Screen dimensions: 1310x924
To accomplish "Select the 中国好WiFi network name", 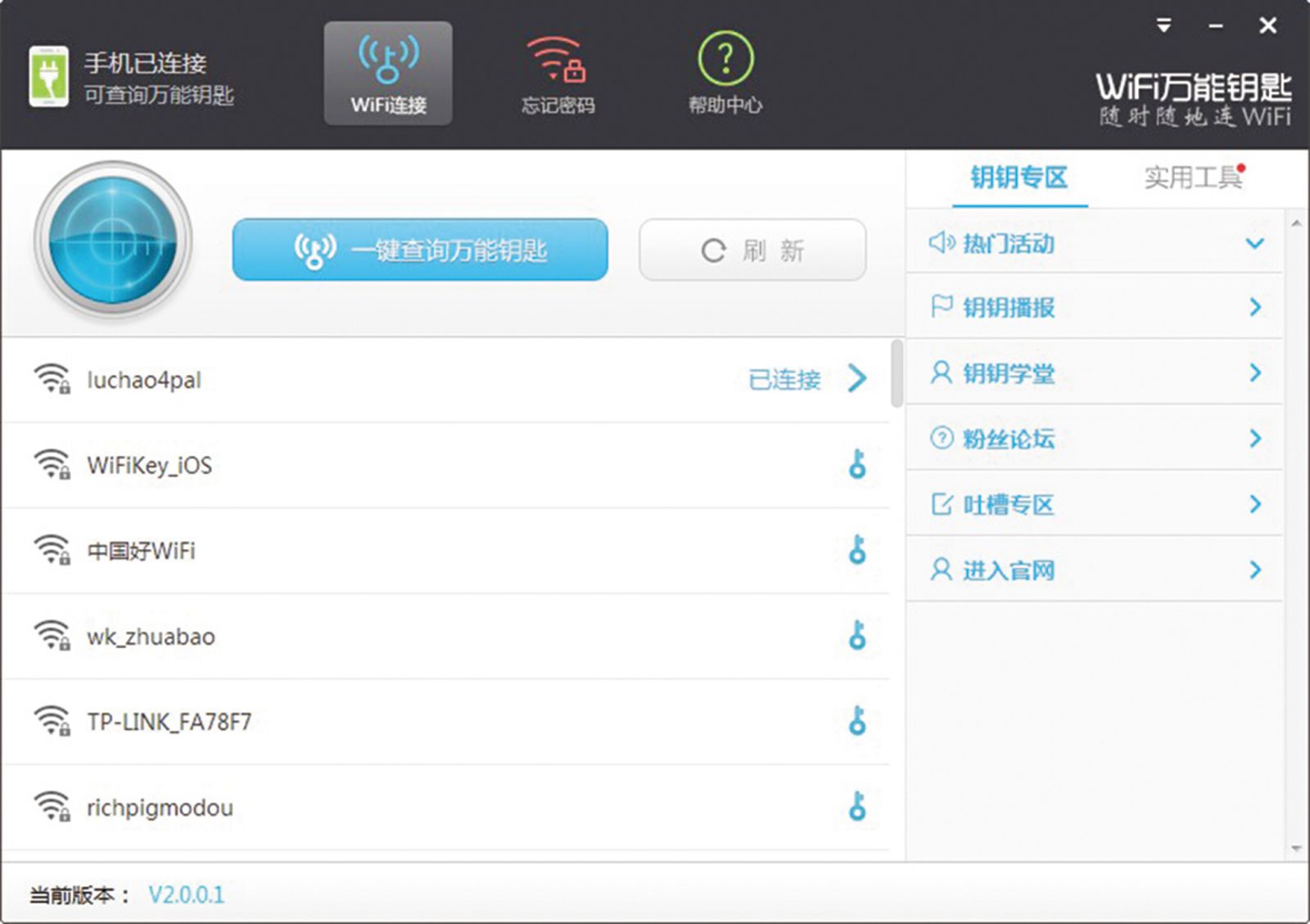I will point(142,551).
